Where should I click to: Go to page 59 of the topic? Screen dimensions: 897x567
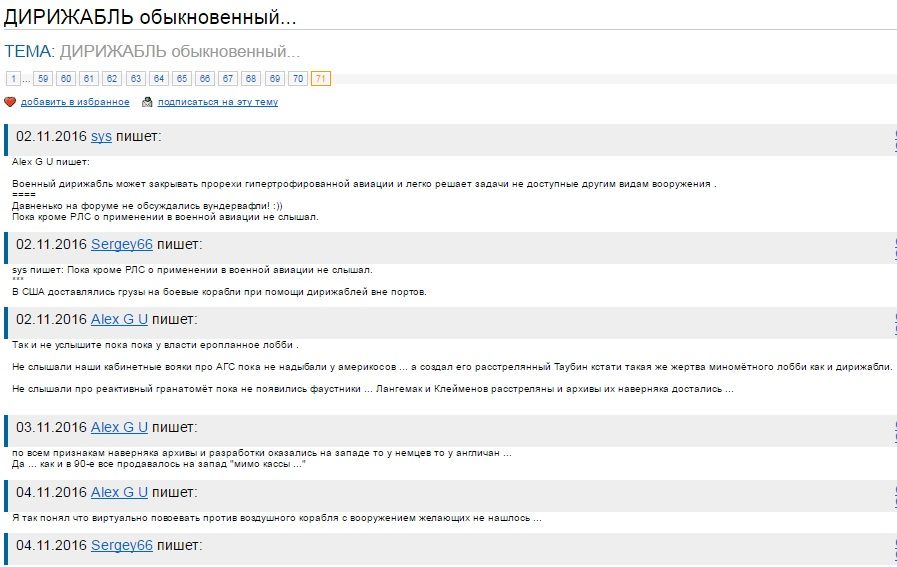click(x=43, y=78)
